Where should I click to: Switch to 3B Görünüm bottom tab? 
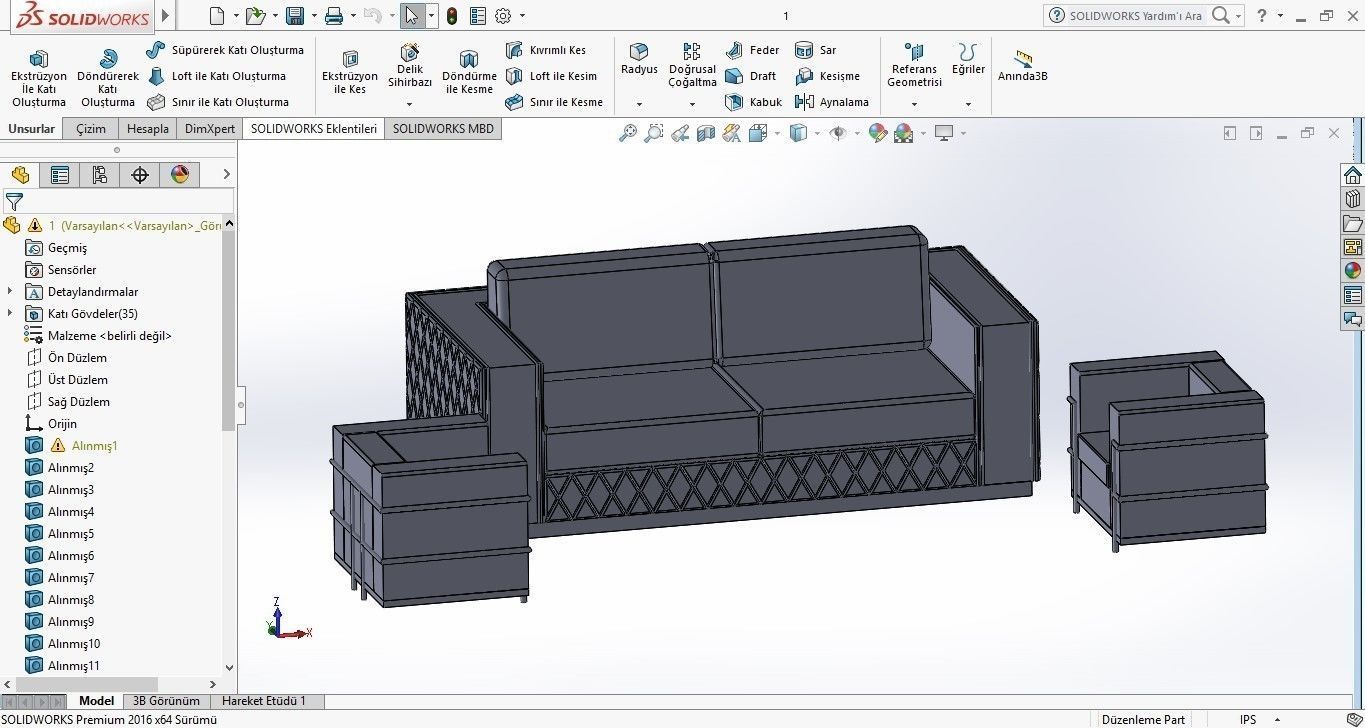[x=166, y=701]
